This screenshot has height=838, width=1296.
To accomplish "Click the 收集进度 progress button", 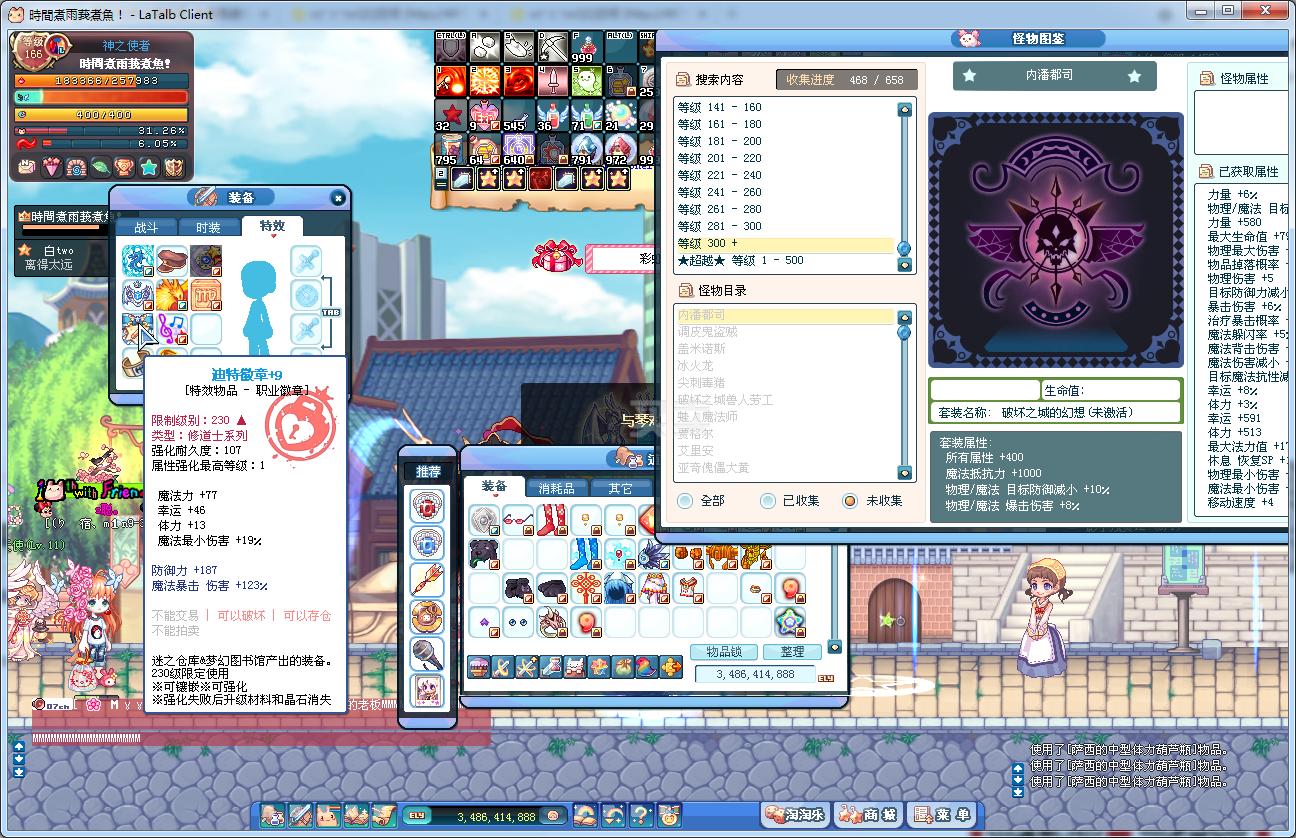I will pyautogui.click(x=845, y=80).
